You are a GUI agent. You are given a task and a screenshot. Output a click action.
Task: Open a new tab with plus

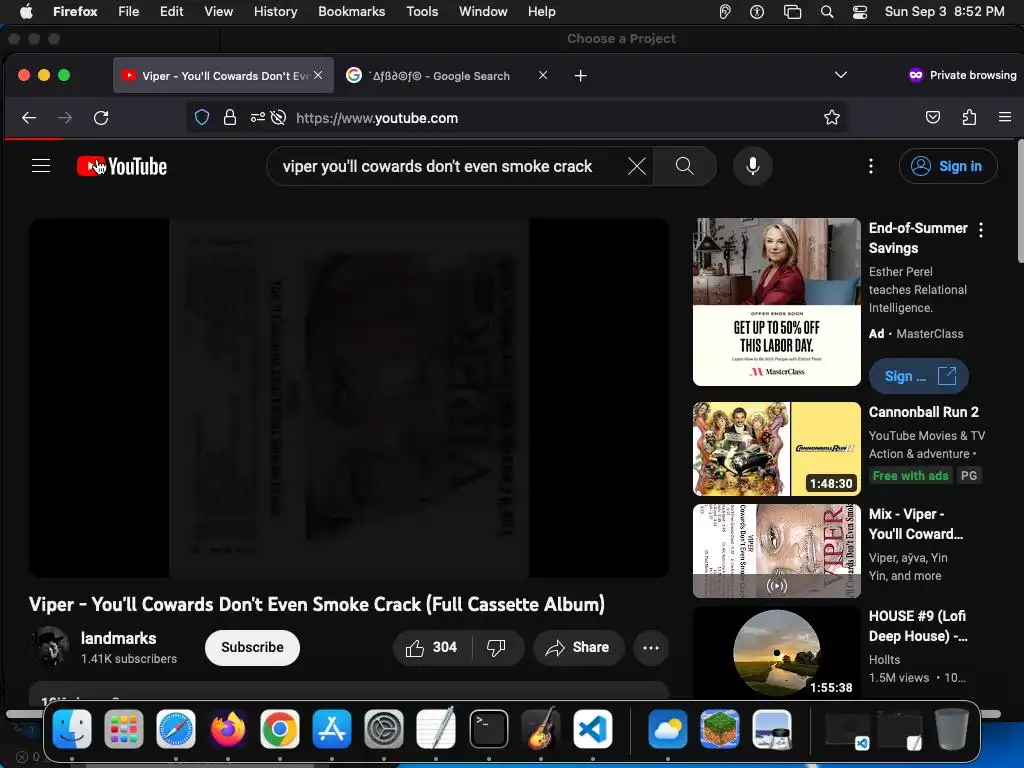click(x=580, y=76)
